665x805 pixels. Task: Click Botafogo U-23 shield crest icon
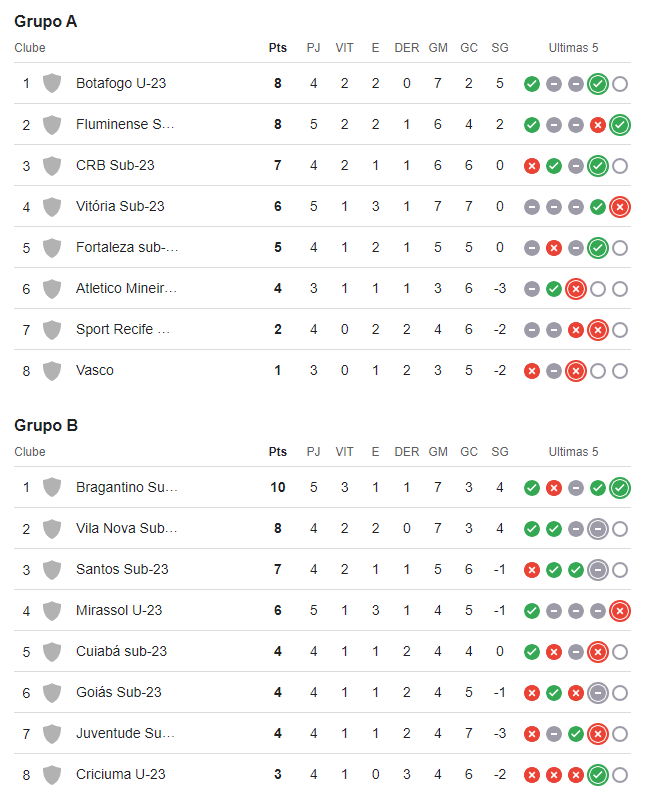point(52,83)
